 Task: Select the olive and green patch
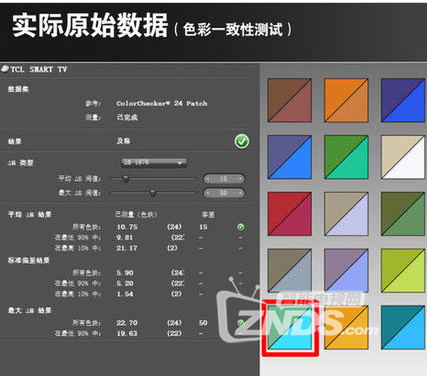click(x=403, y=214)
